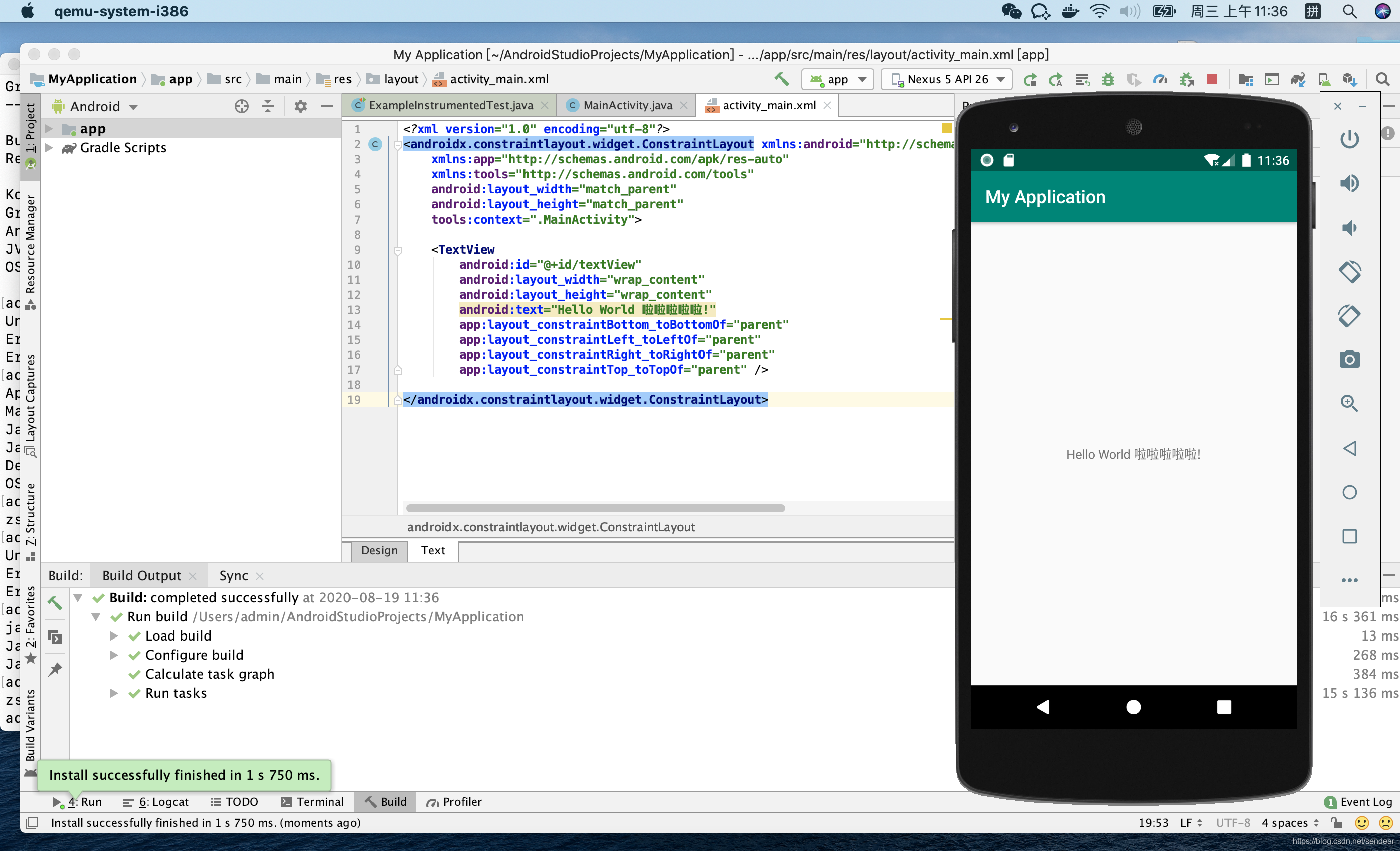Open the Profile app gauge icon
This screenshot has height=851, width=1400.
[x=1160, y=80]
